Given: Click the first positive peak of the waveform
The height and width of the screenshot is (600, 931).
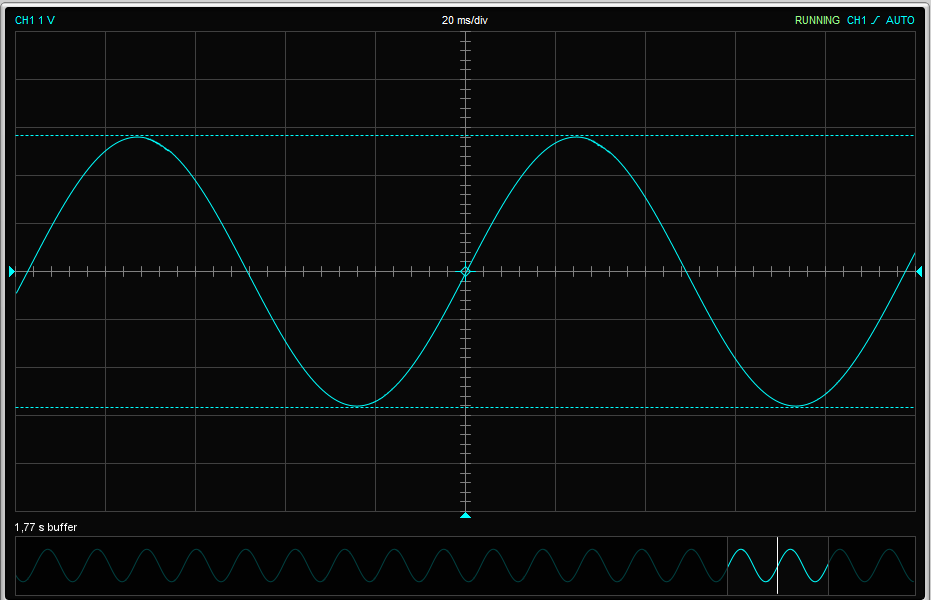Looking at the screenshot, I should [x=138, y=137].
